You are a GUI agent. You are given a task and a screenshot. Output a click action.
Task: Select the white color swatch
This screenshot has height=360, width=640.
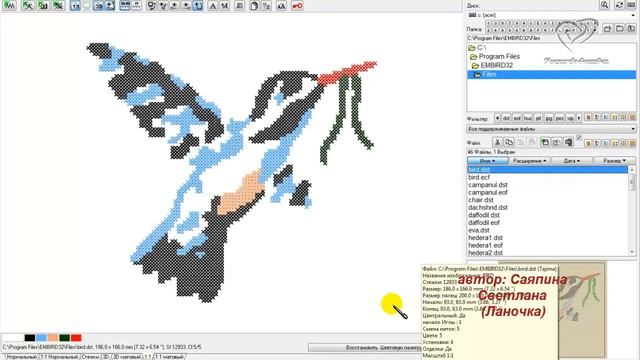click(x=12, y=338)
